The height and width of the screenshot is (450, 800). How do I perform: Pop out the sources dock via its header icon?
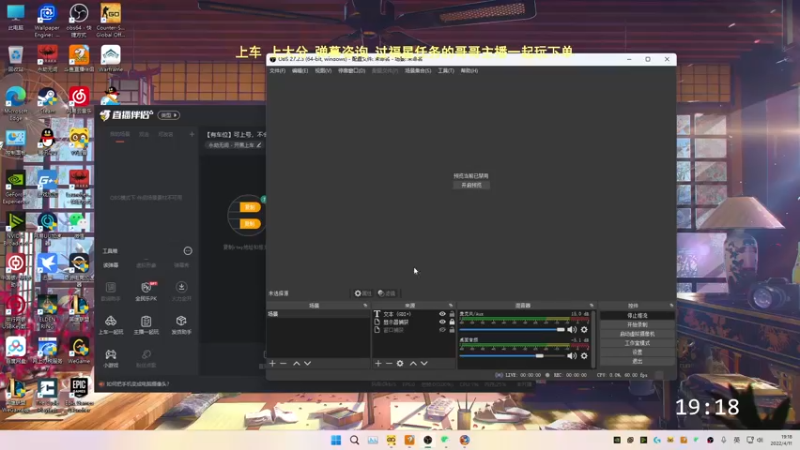(x=451, y=306)
